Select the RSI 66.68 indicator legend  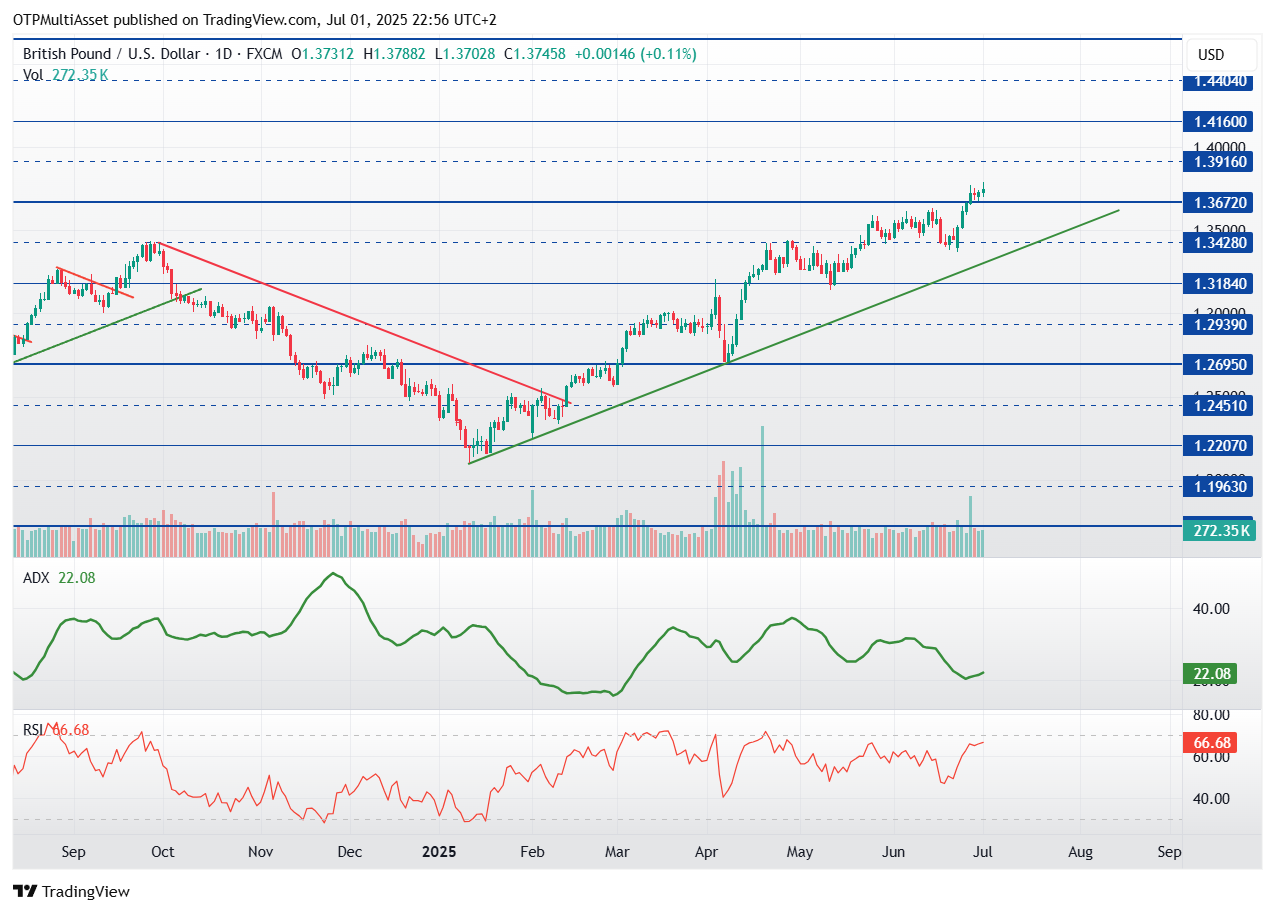point(57,730)
